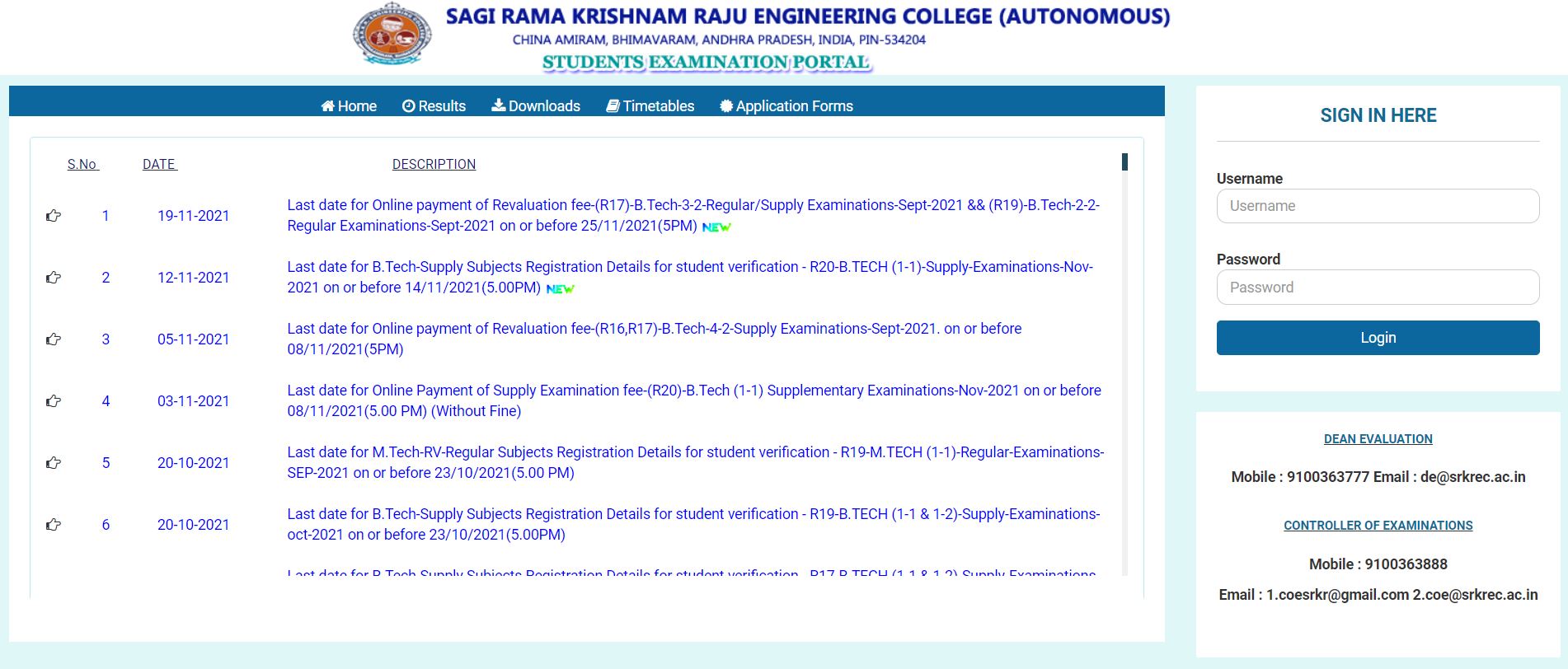1568x669 pixels.
Task: Open the Downloads menu item
Action: tap(536, 105)
